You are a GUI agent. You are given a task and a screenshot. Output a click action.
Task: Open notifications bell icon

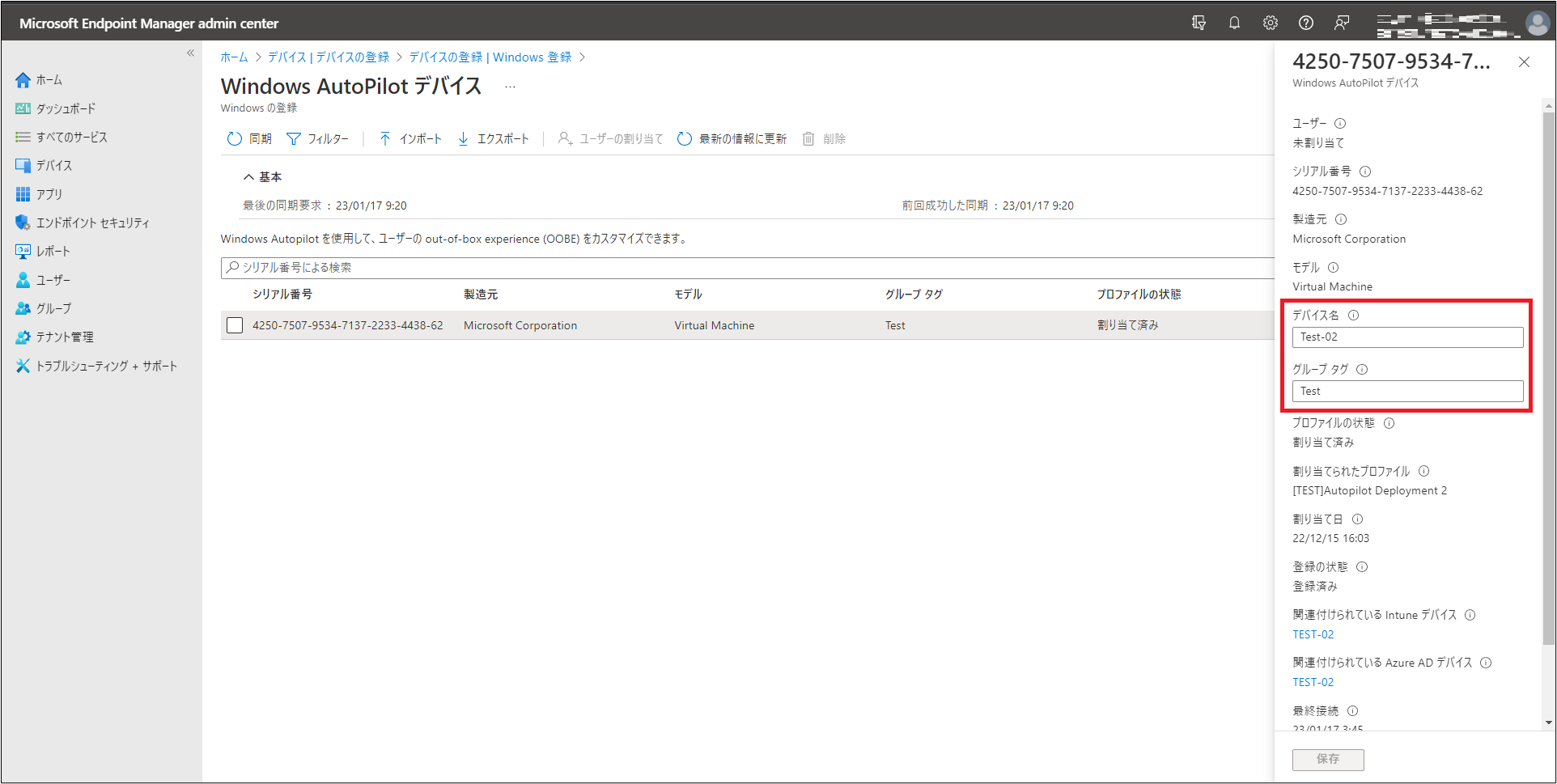(1234, 23)
